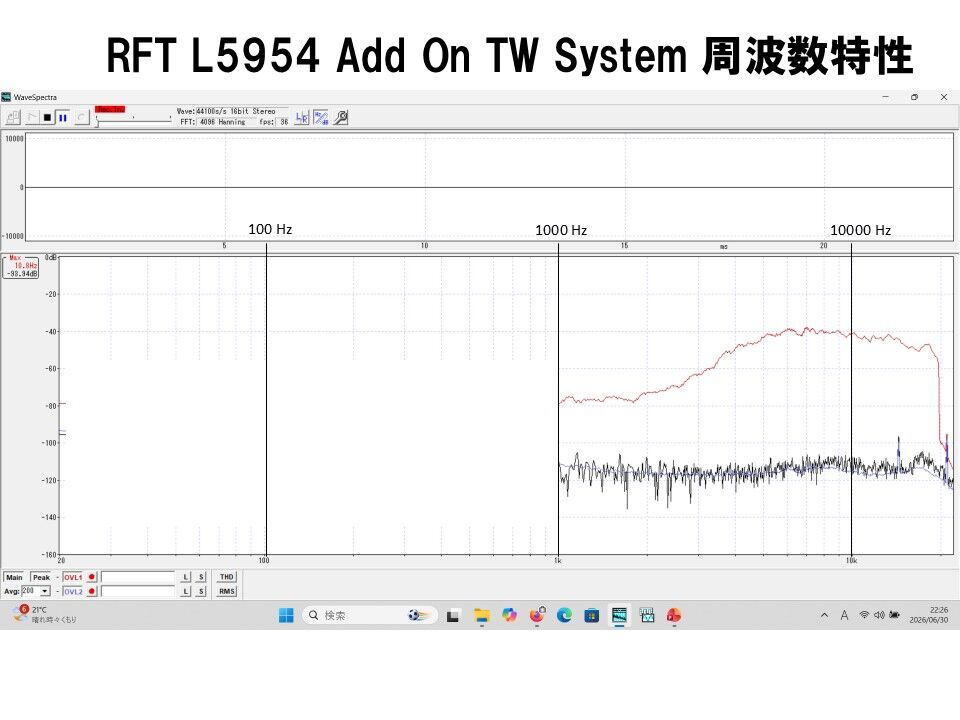Toggle the Main display button
Screen dimensions: 960x720
tap(14, 577)
